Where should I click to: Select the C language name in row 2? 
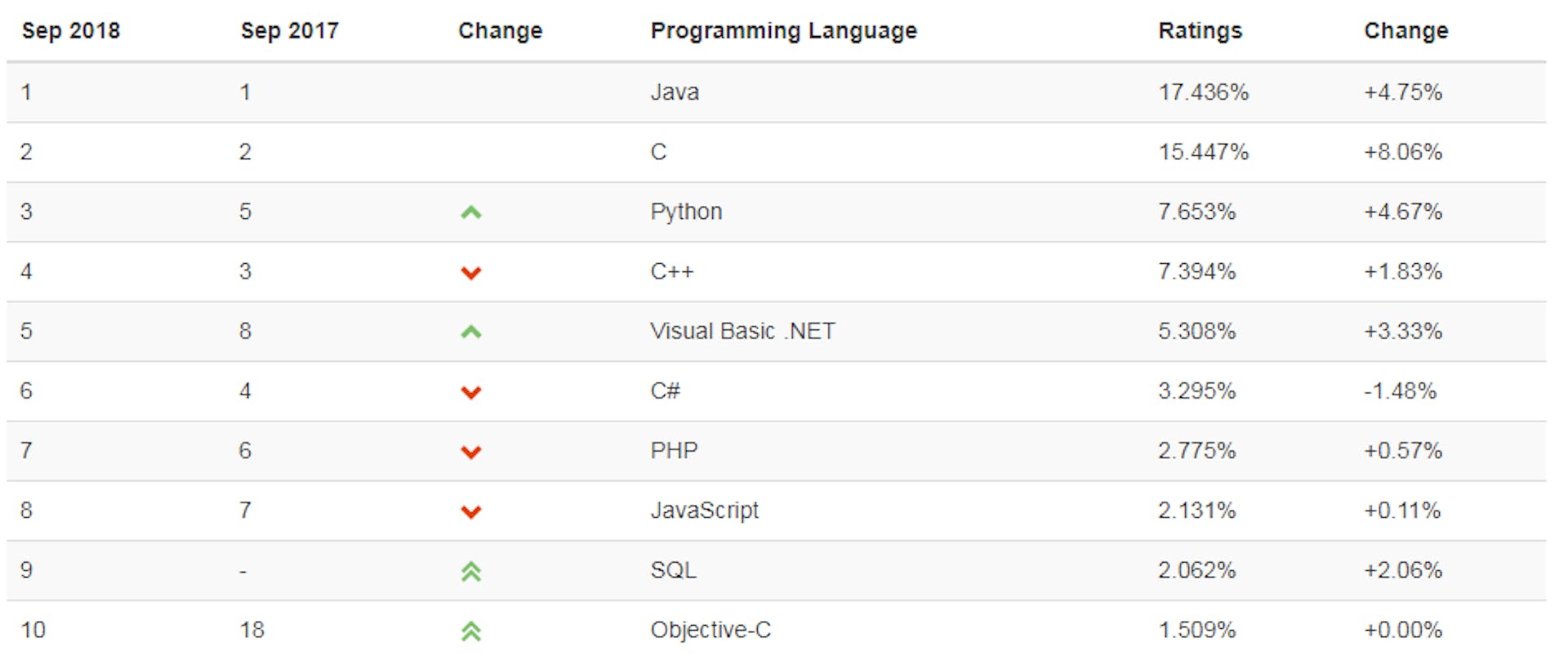click(658, 152)
